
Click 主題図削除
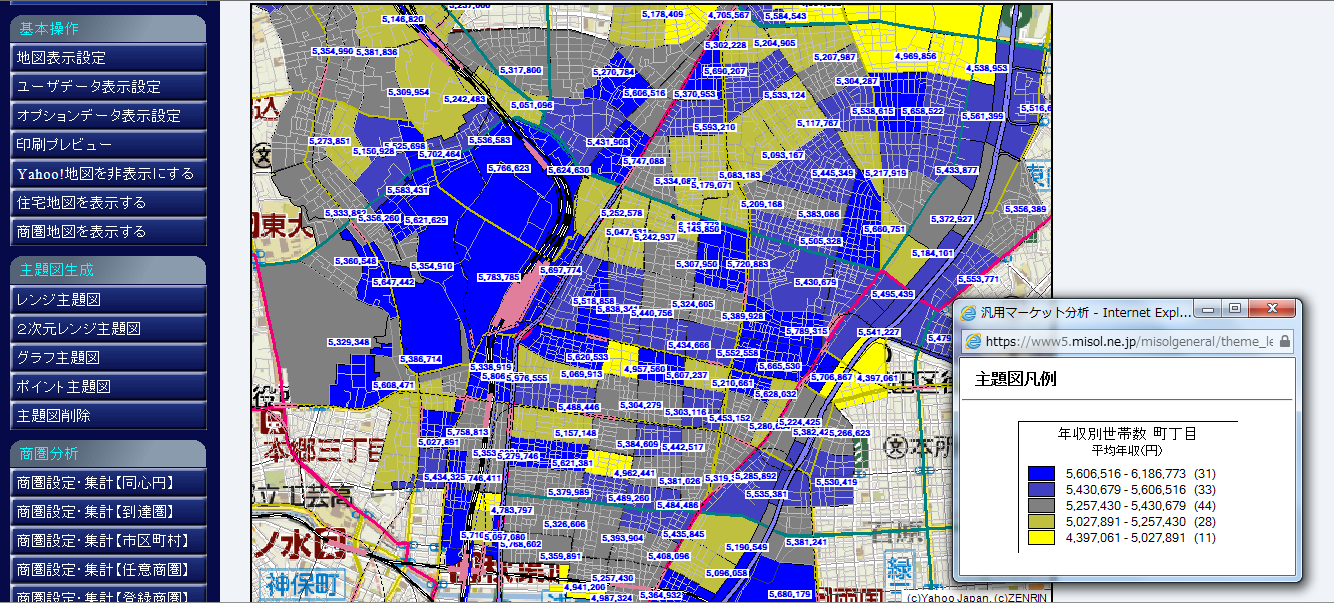(x=108, y=416)
